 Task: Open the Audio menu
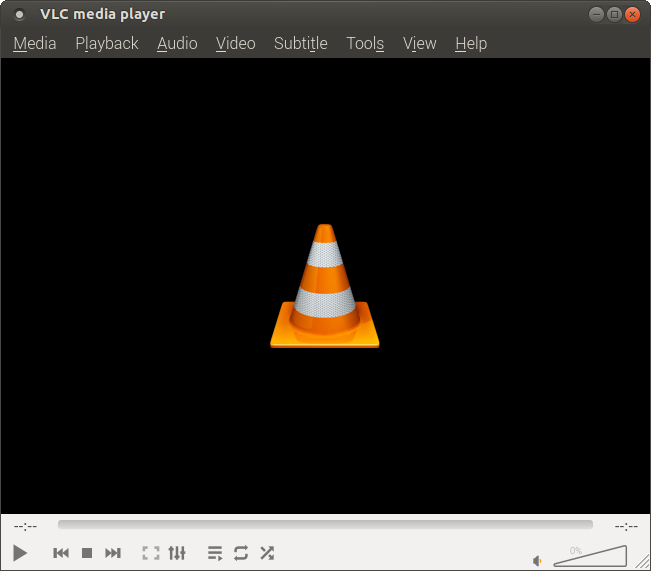click(177, 44)
